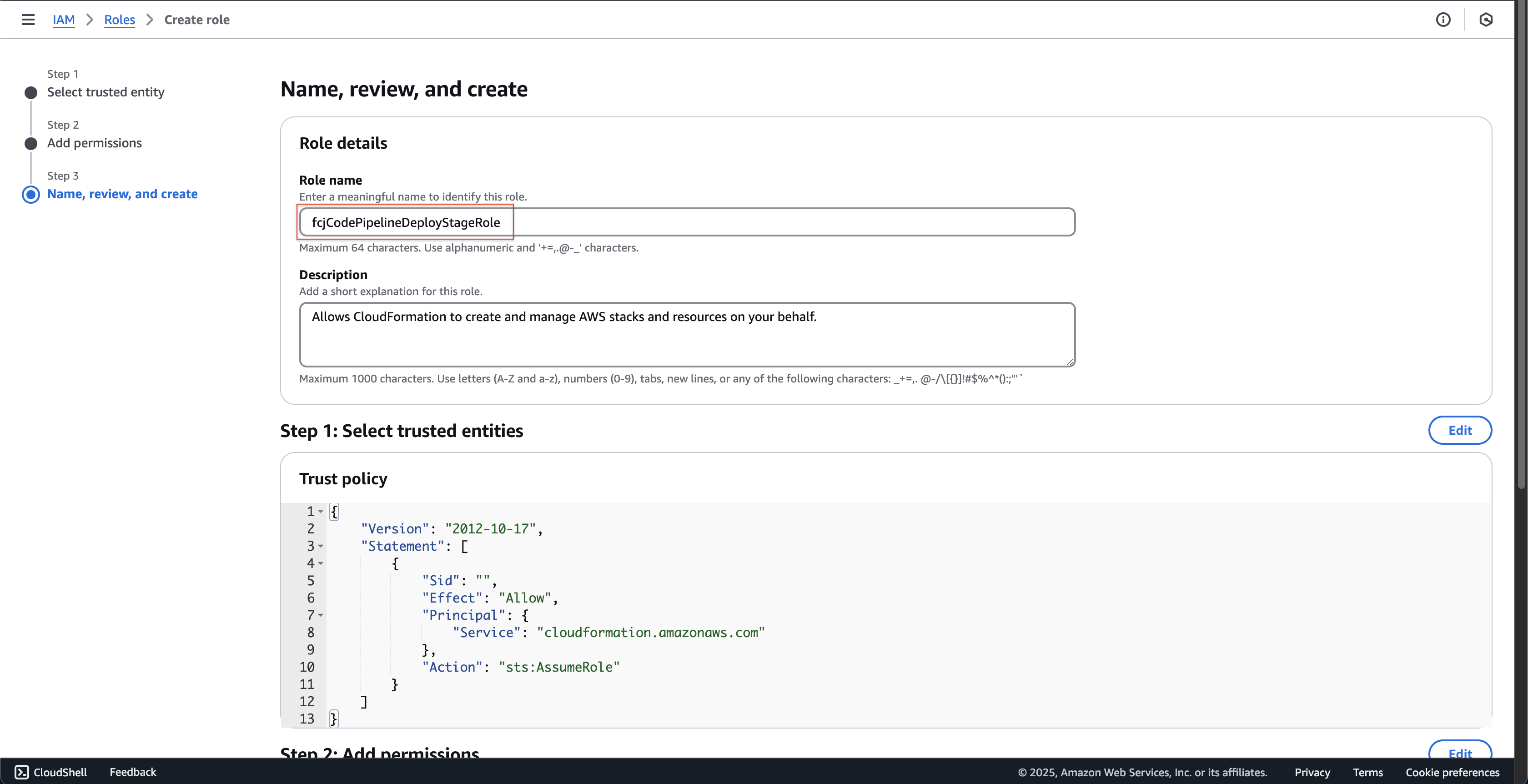The image size is (1528, 784).
Task: Go back to Select trusted entity step
Action: pyautogui.click(x=106, y=92)
